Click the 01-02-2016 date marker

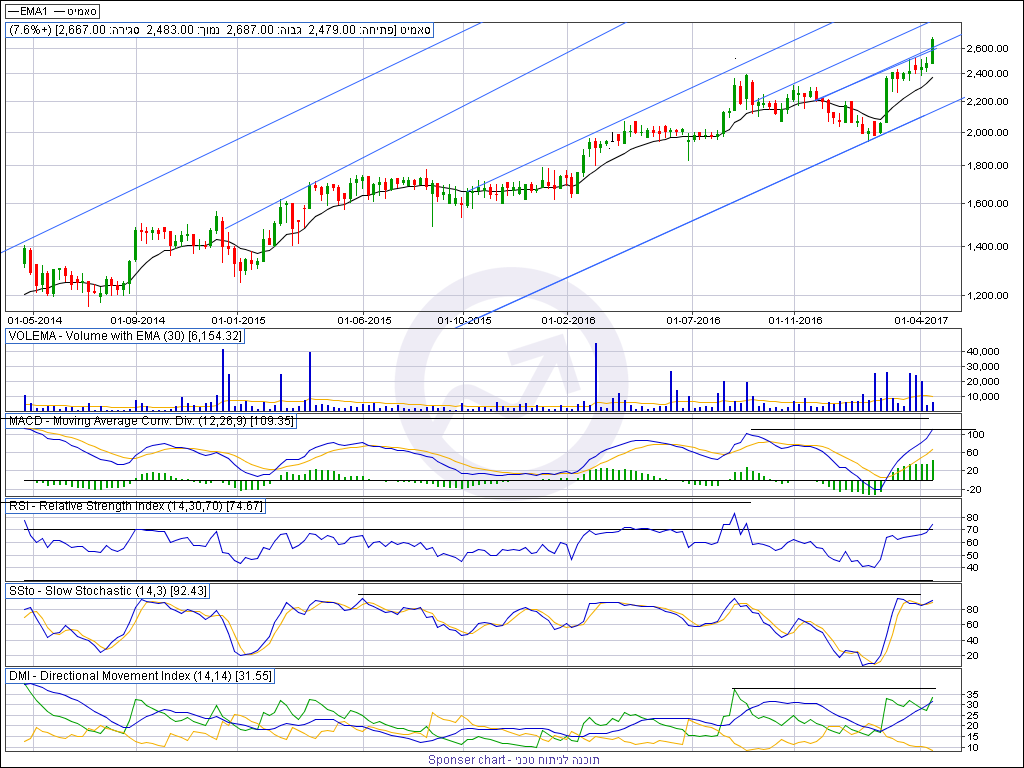[x=568, y=321]
